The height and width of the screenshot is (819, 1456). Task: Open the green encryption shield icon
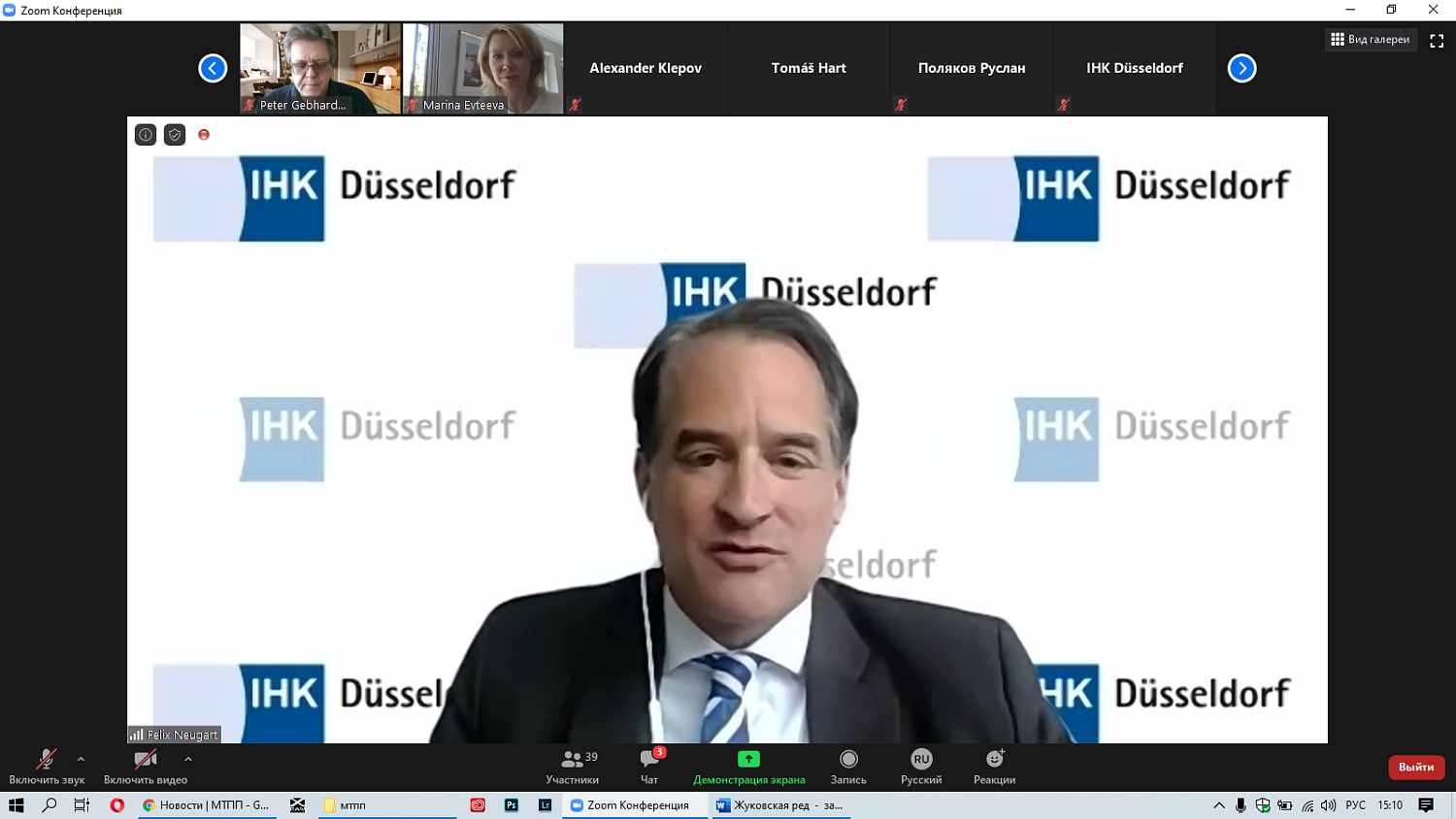(x=175, y=135)
